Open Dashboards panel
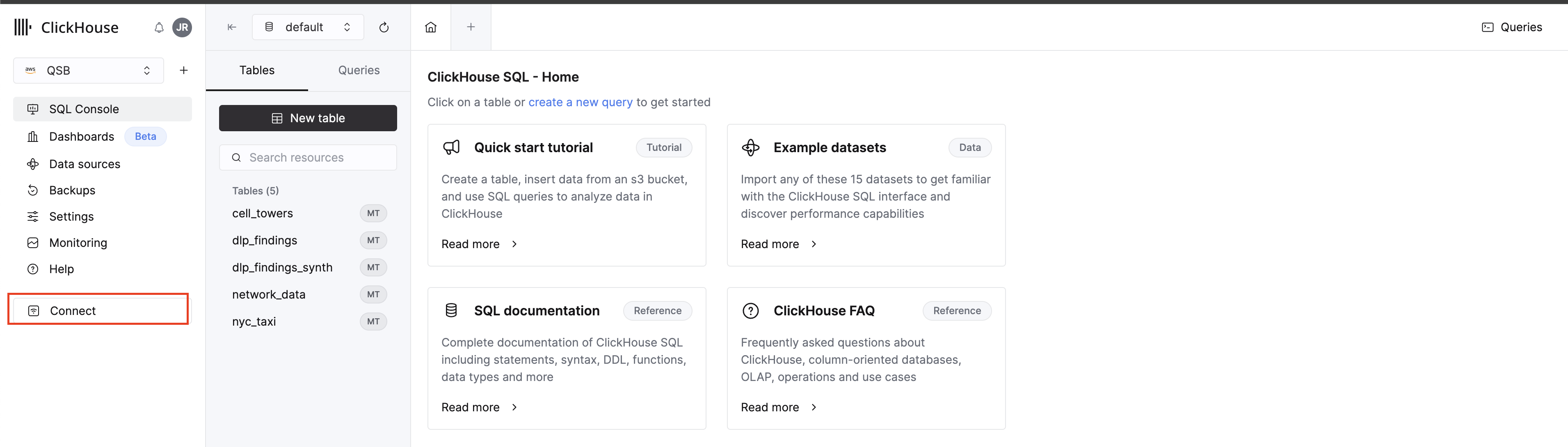 pos(82,135)
